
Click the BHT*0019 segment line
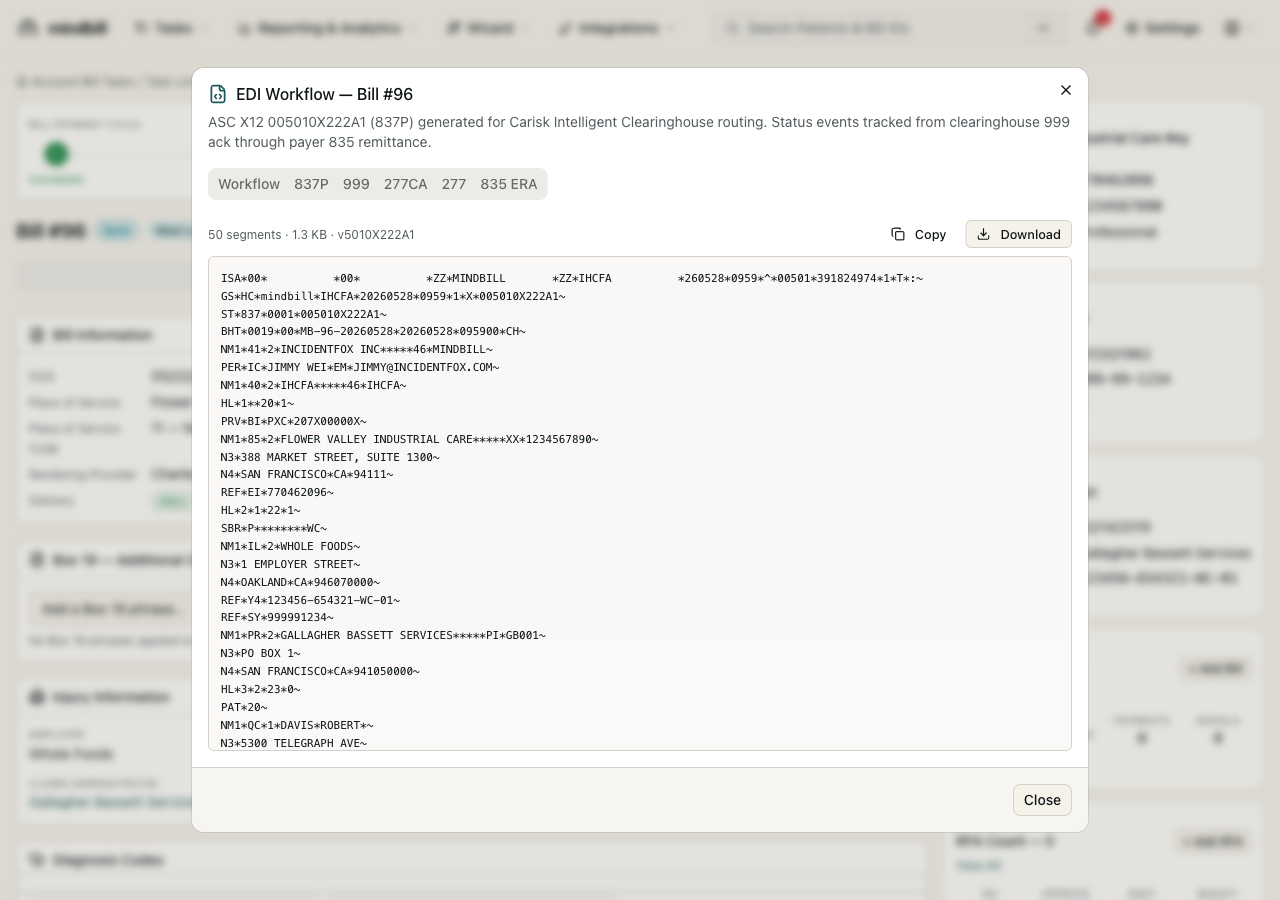[373, 332]
